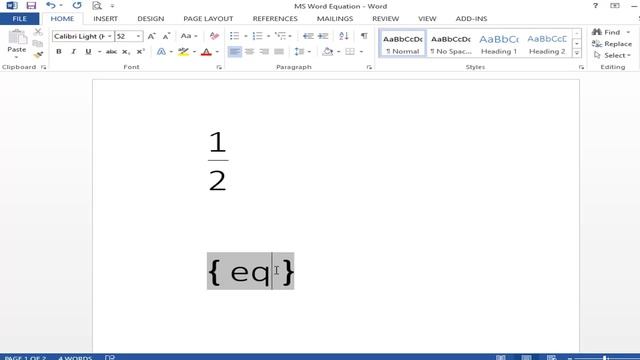Apply the Heading 1 style
This screenshot has width=640, height=360.
coord(499,43)
